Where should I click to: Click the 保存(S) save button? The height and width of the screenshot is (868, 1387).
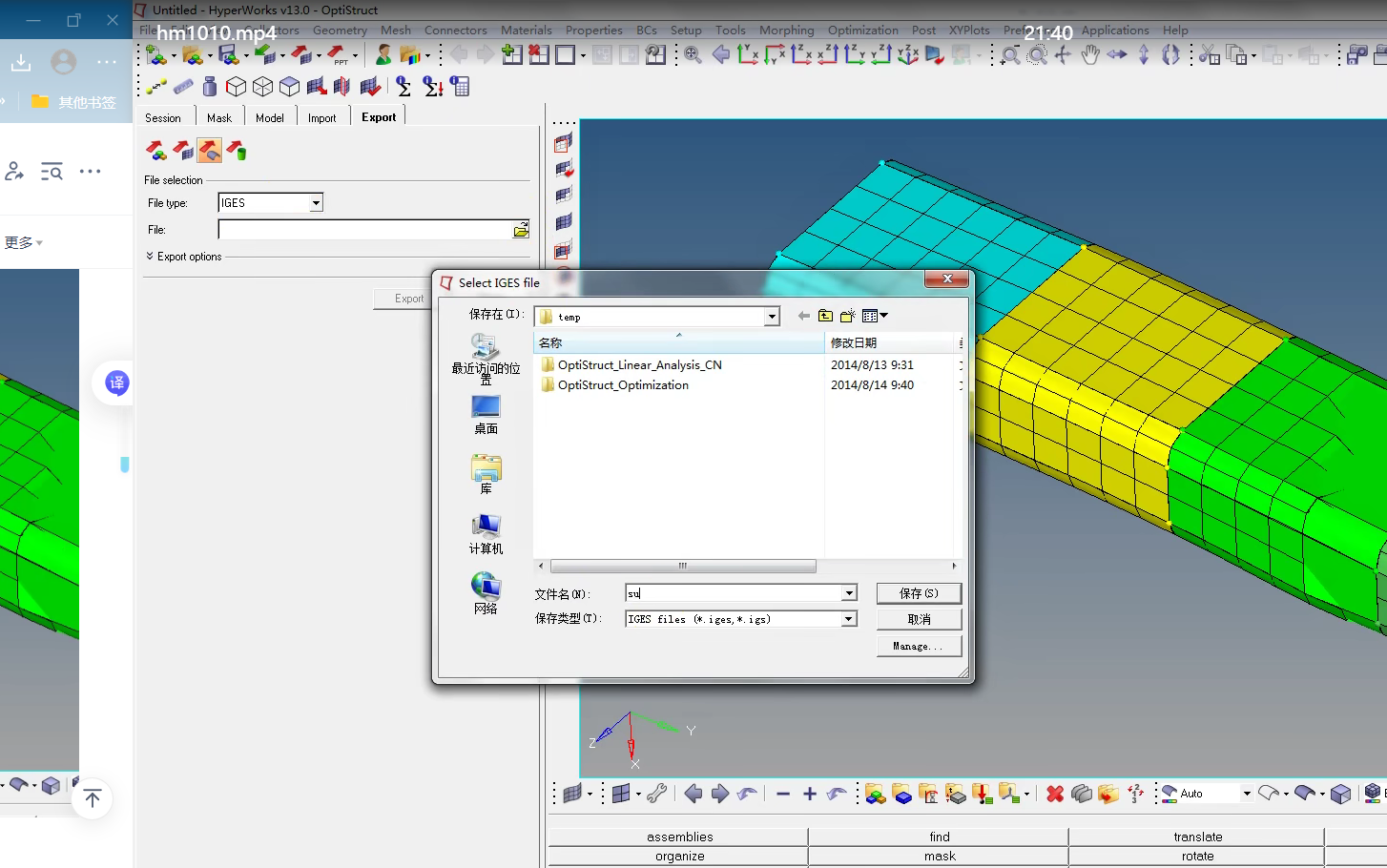pos(918,592)
